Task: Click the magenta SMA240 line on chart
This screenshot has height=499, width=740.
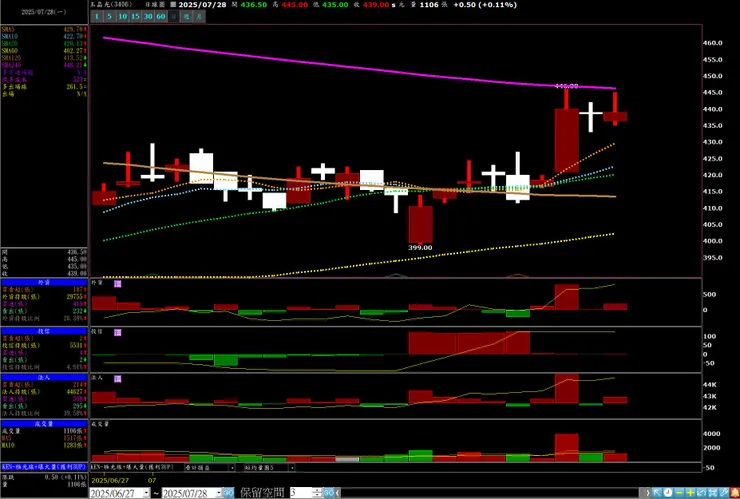Action: point(359,69)
